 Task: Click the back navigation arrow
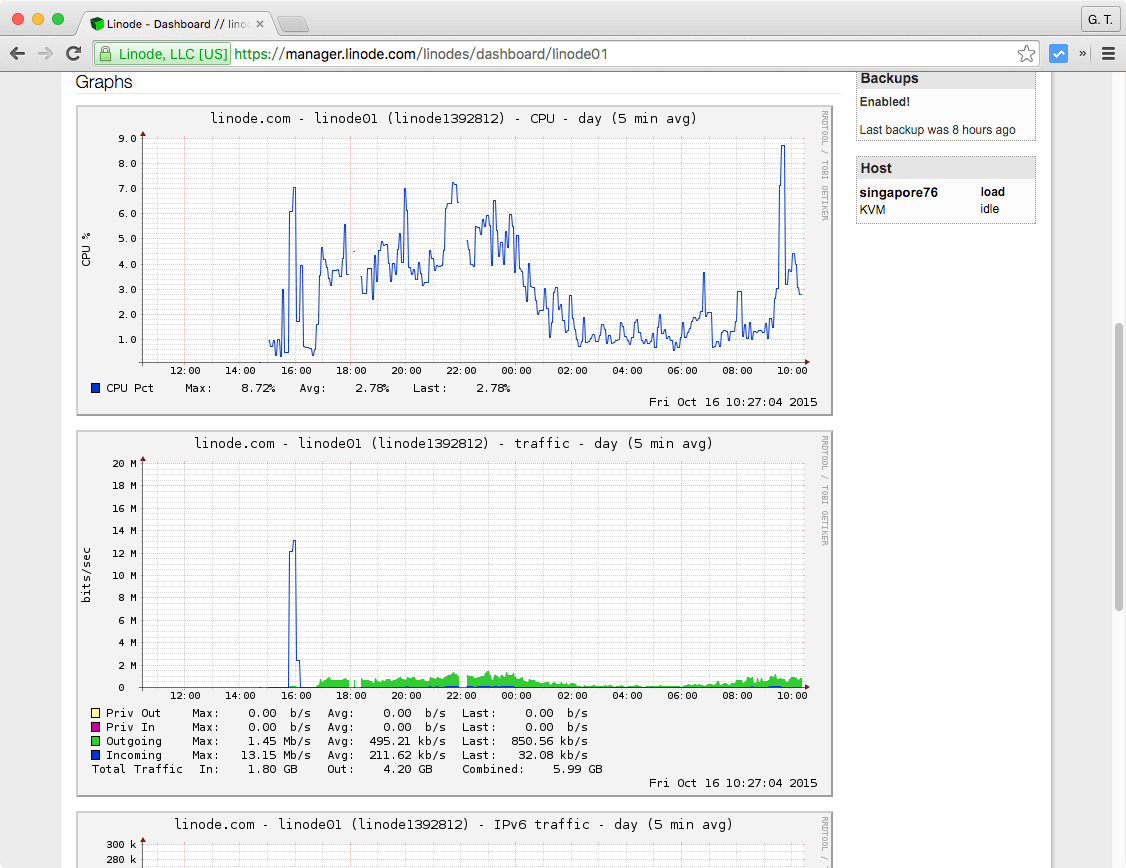click(17, 53)
